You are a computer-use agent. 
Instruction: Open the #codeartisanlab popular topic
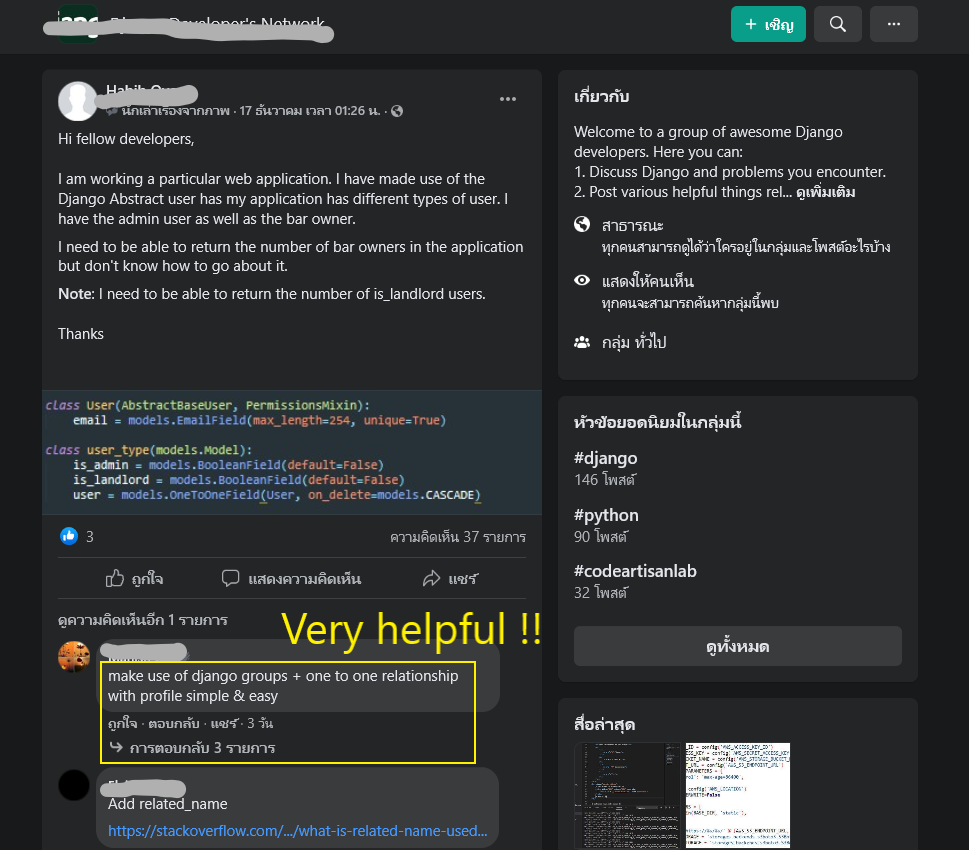(635, 571)
